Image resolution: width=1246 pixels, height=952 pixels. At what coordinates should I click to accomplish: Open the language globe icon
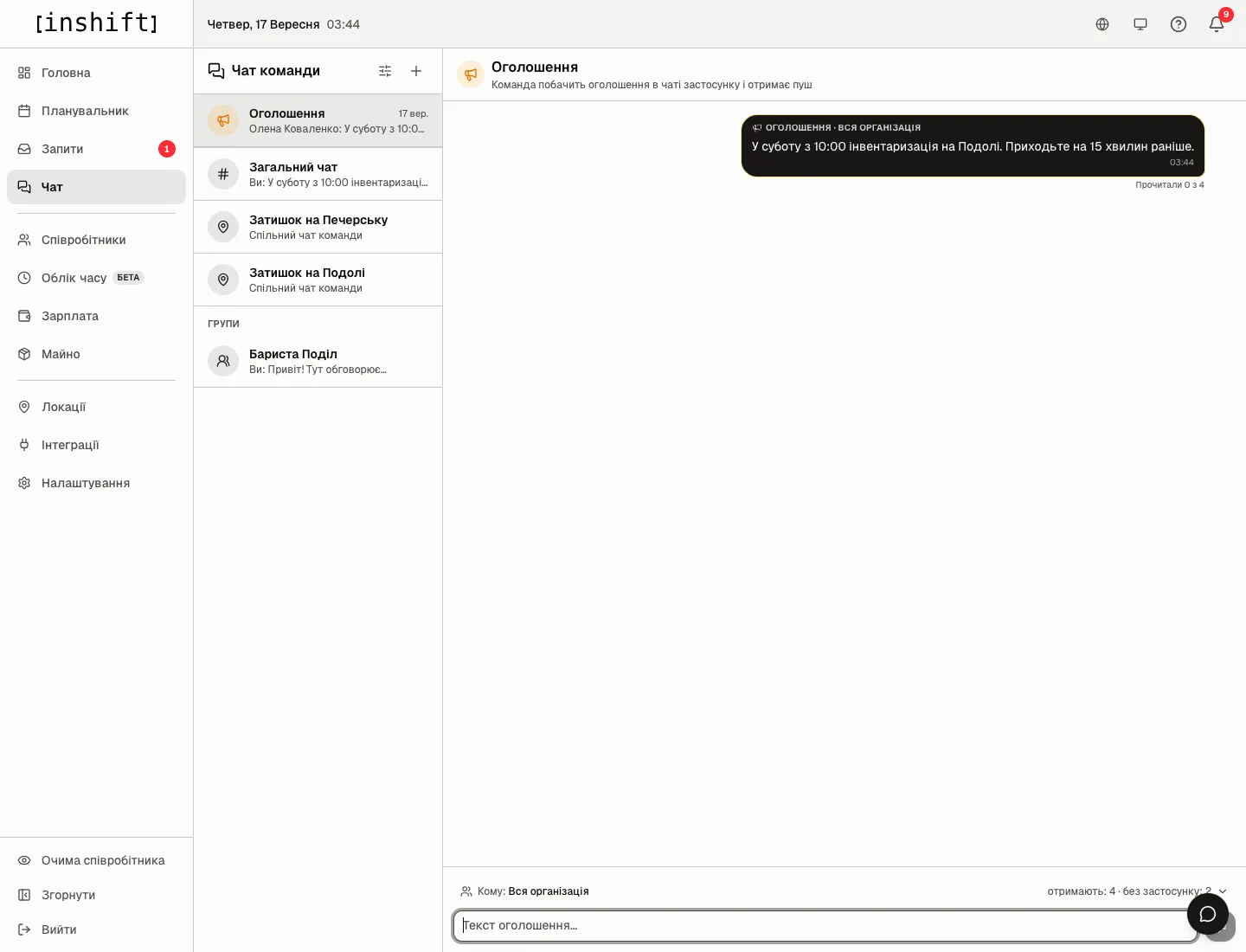point(1102,24)
